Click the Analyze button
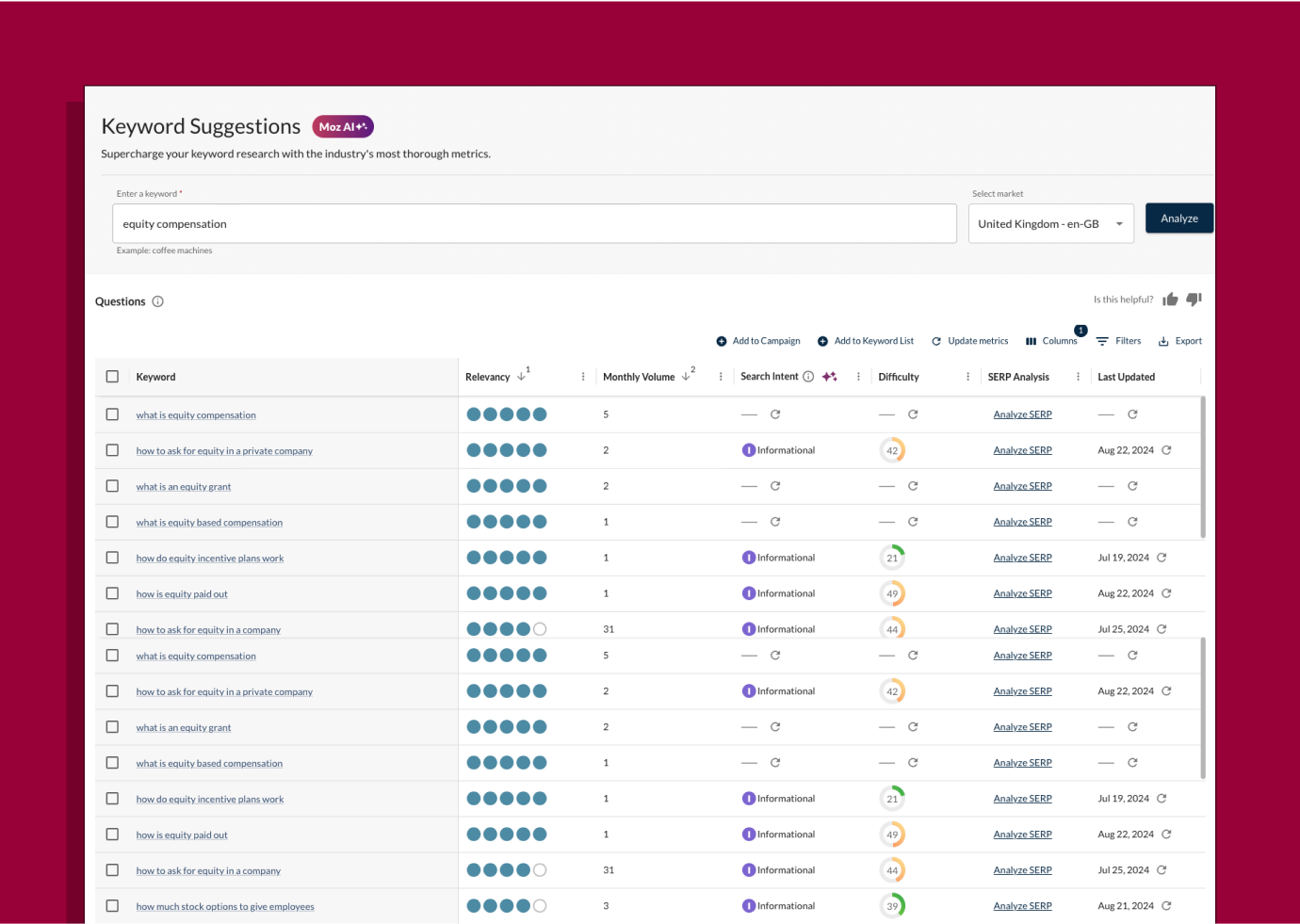1300x924 pixels. (x=1179, y=218)
